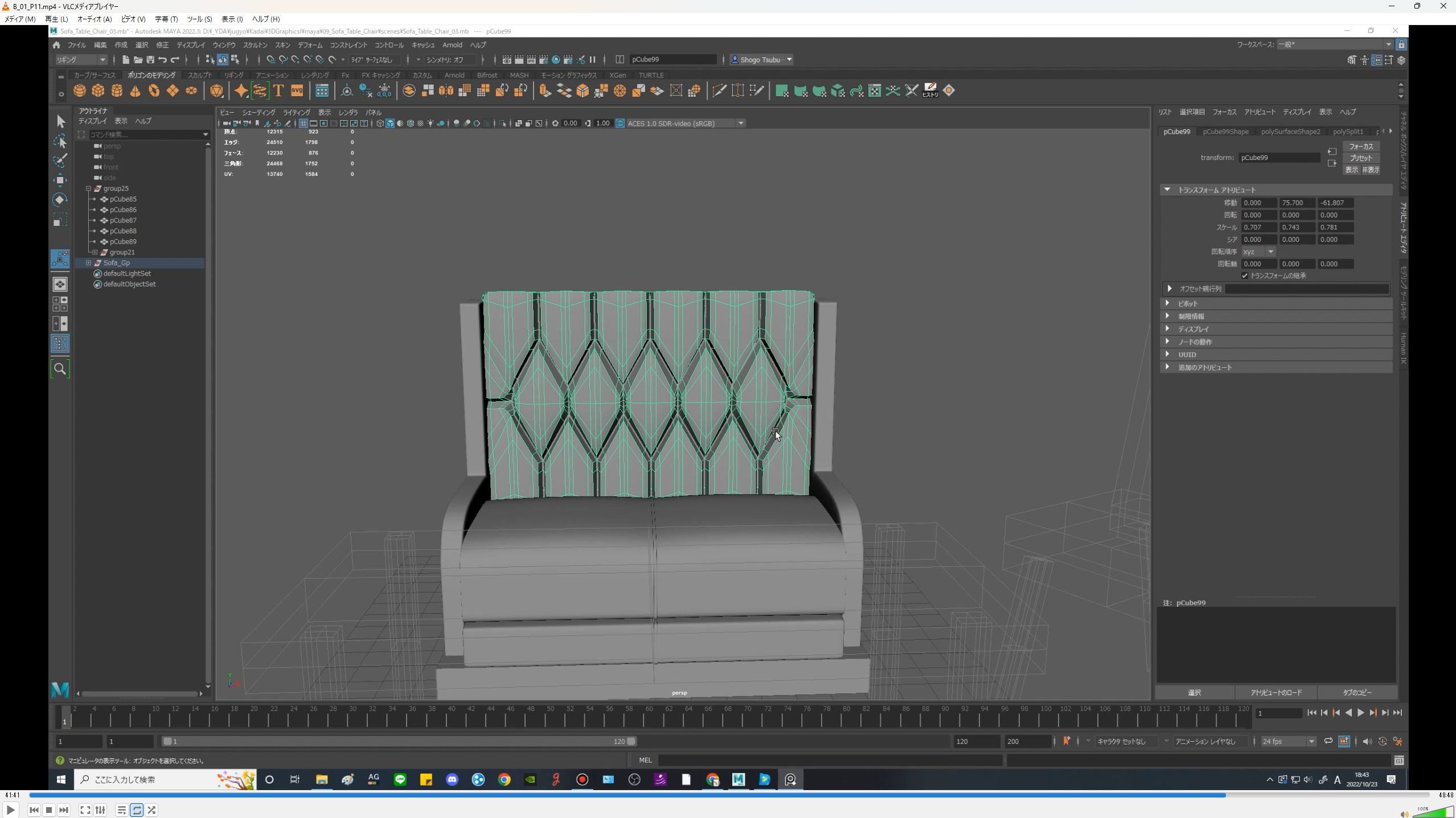Expand the Sofa_Gp group in outliner
Viewport: 1456px width, 818px height.
pyautogui.click(x=88, y=263)
